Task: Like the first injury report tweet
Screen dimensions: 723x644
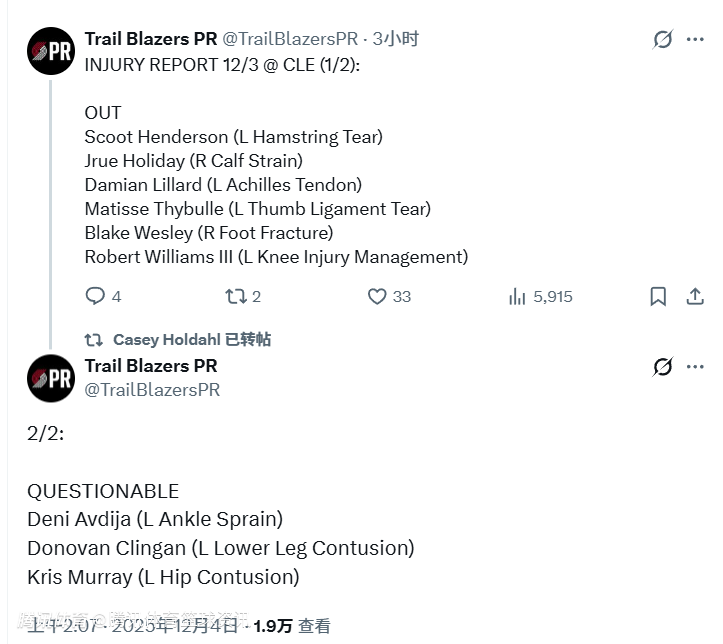Action: point(377,296)
